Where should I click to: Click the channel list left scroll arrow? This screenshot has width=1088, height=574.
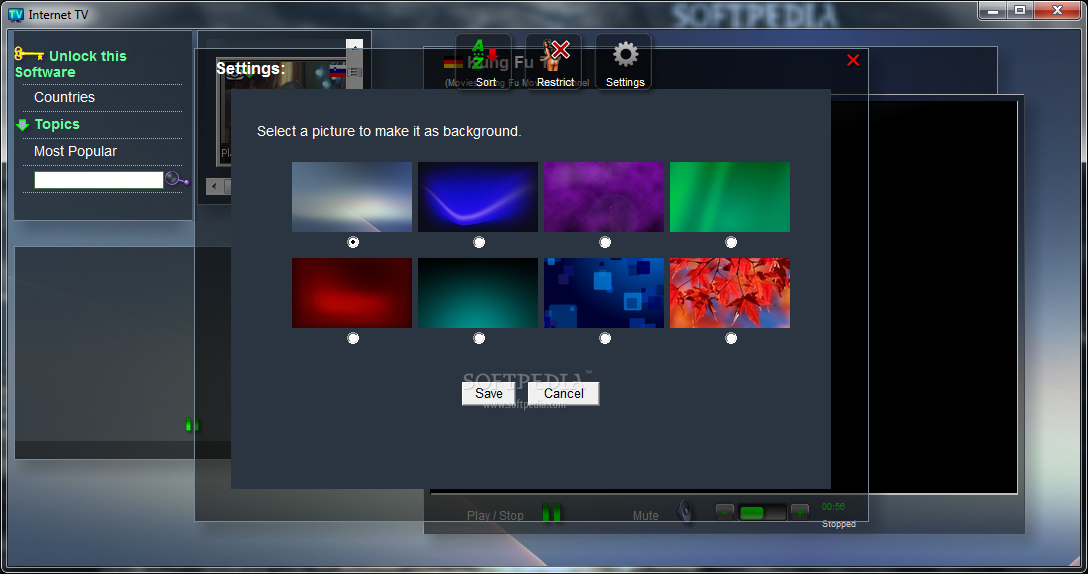point(214,186)
